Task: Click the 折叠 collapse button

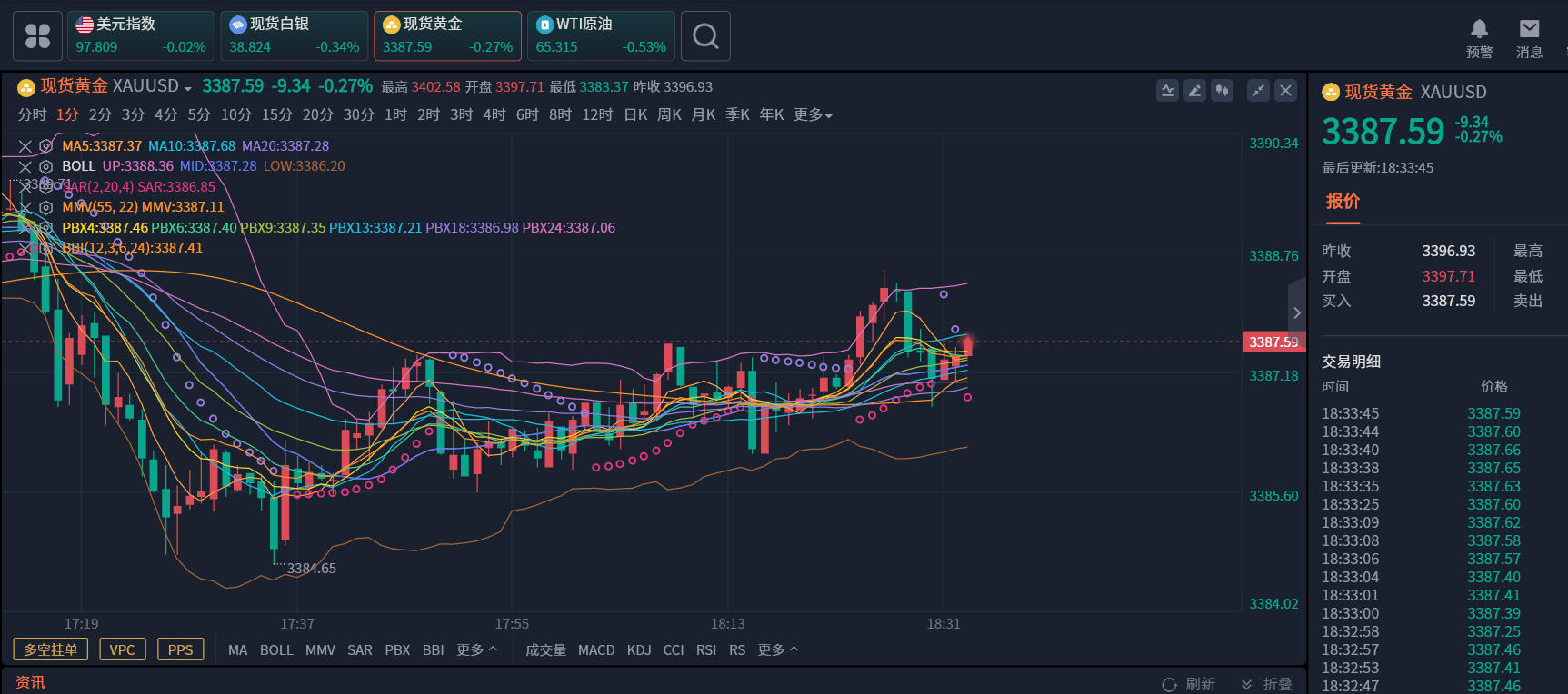Action: click(x=1266, y=684)
